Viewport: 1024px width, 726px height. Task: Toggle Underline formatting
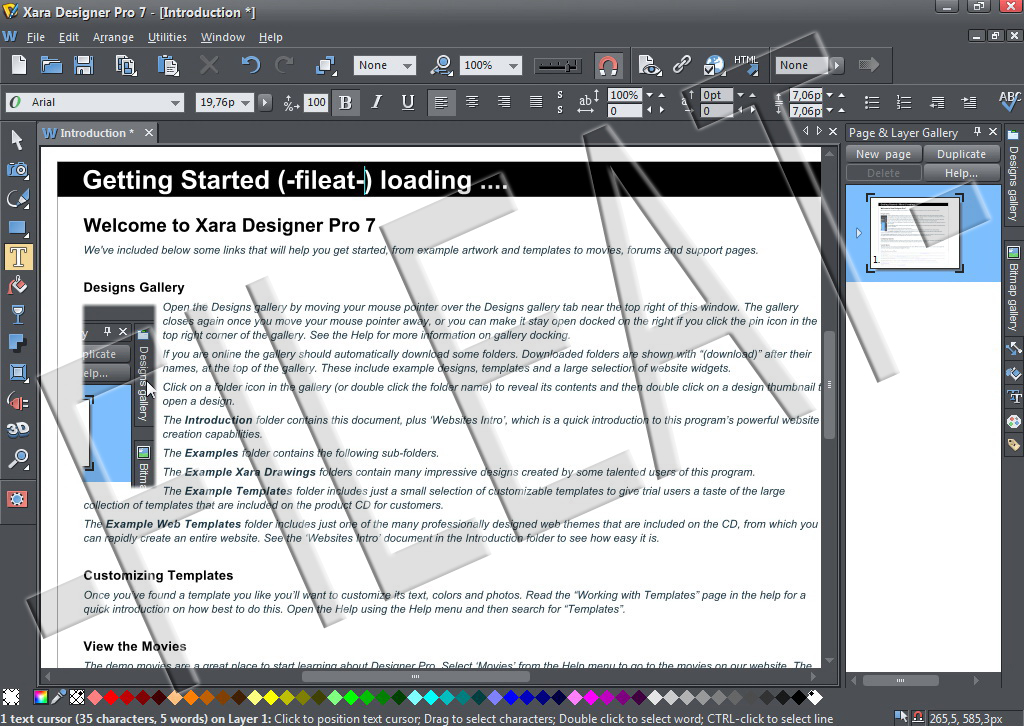pyautogui.click(x=408, y=103)
